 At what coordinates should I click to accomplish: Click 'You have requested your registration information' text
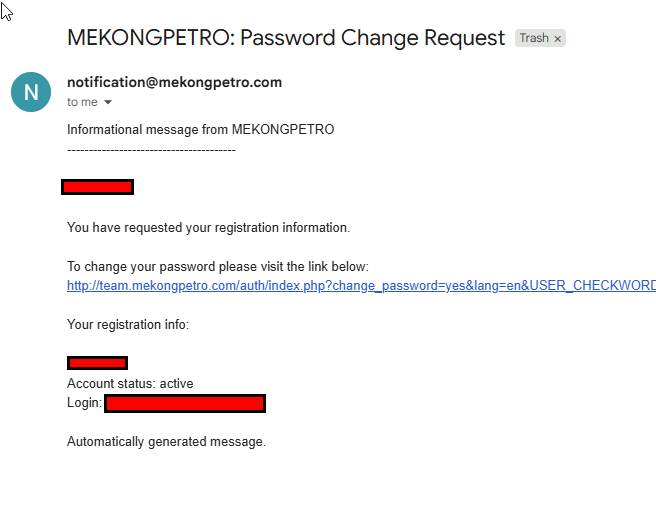208,227
